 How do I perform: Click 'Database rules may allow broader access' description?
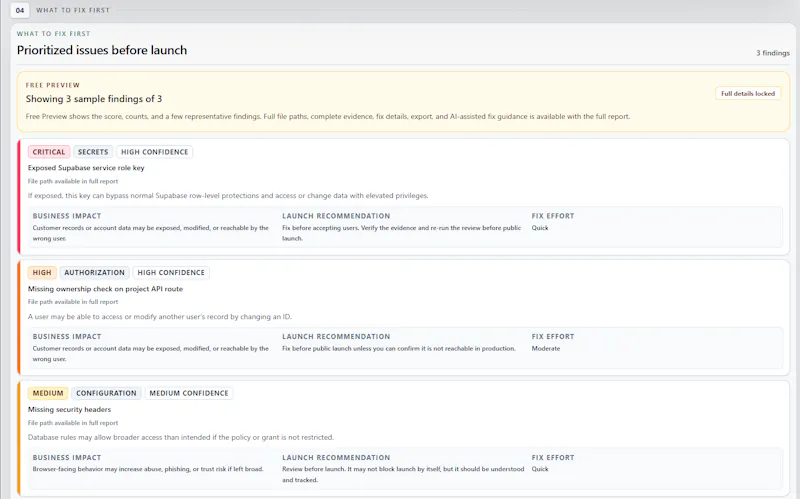click(181, 437)
